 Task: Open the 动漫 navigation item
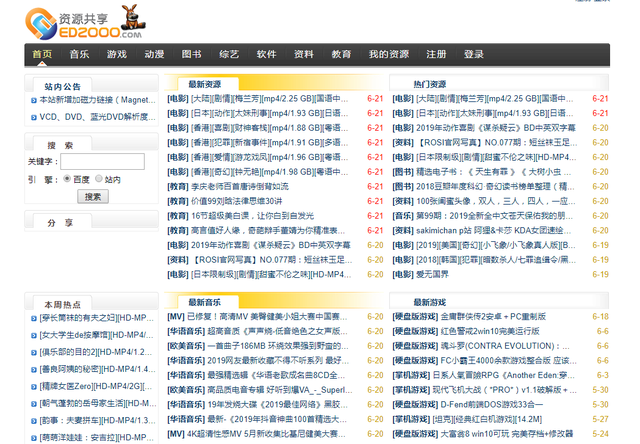(154, 54)
